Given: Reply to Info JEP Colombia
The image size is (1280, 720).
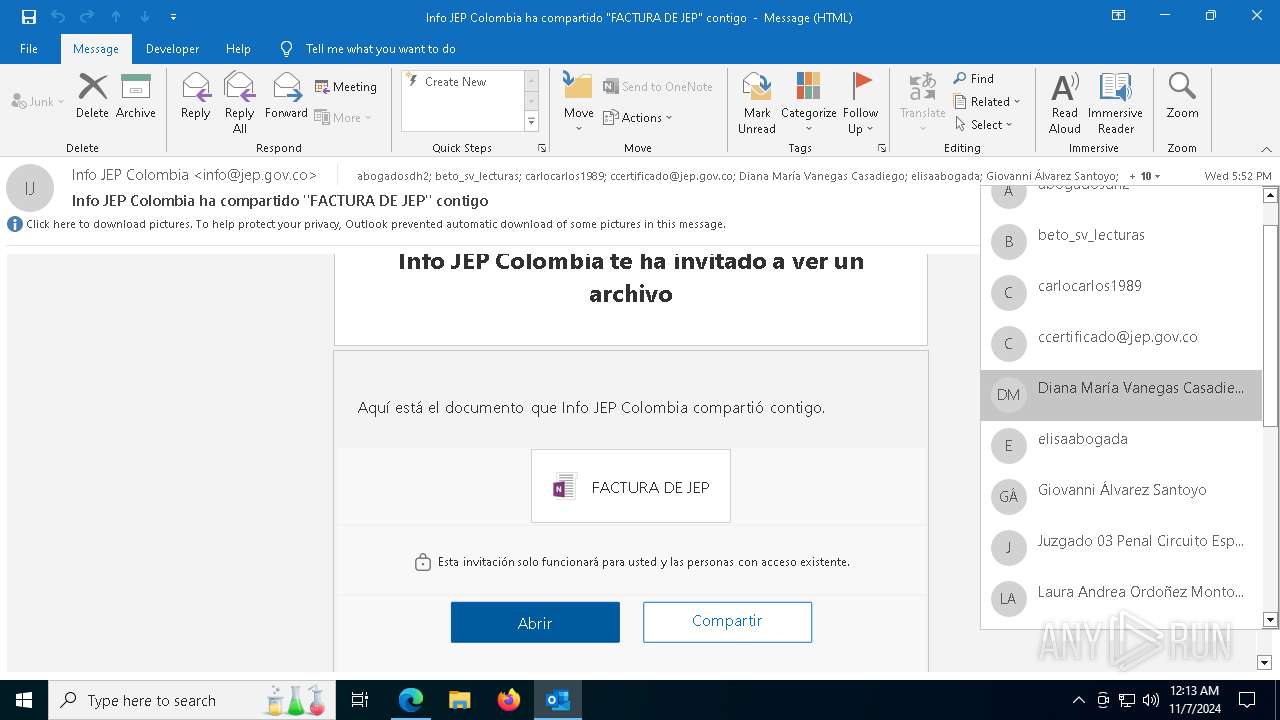Looking at the screenshot, I should pos(196,96).
